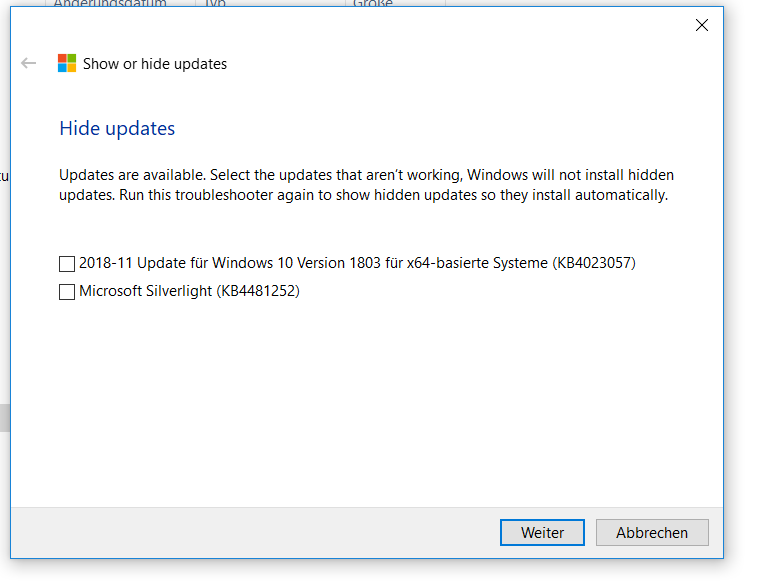Check the Microsoft Silverlight KB4481252 checkbox
This screenshot has height=581, width=757.
pyautogui.click(x=67, y=292)
